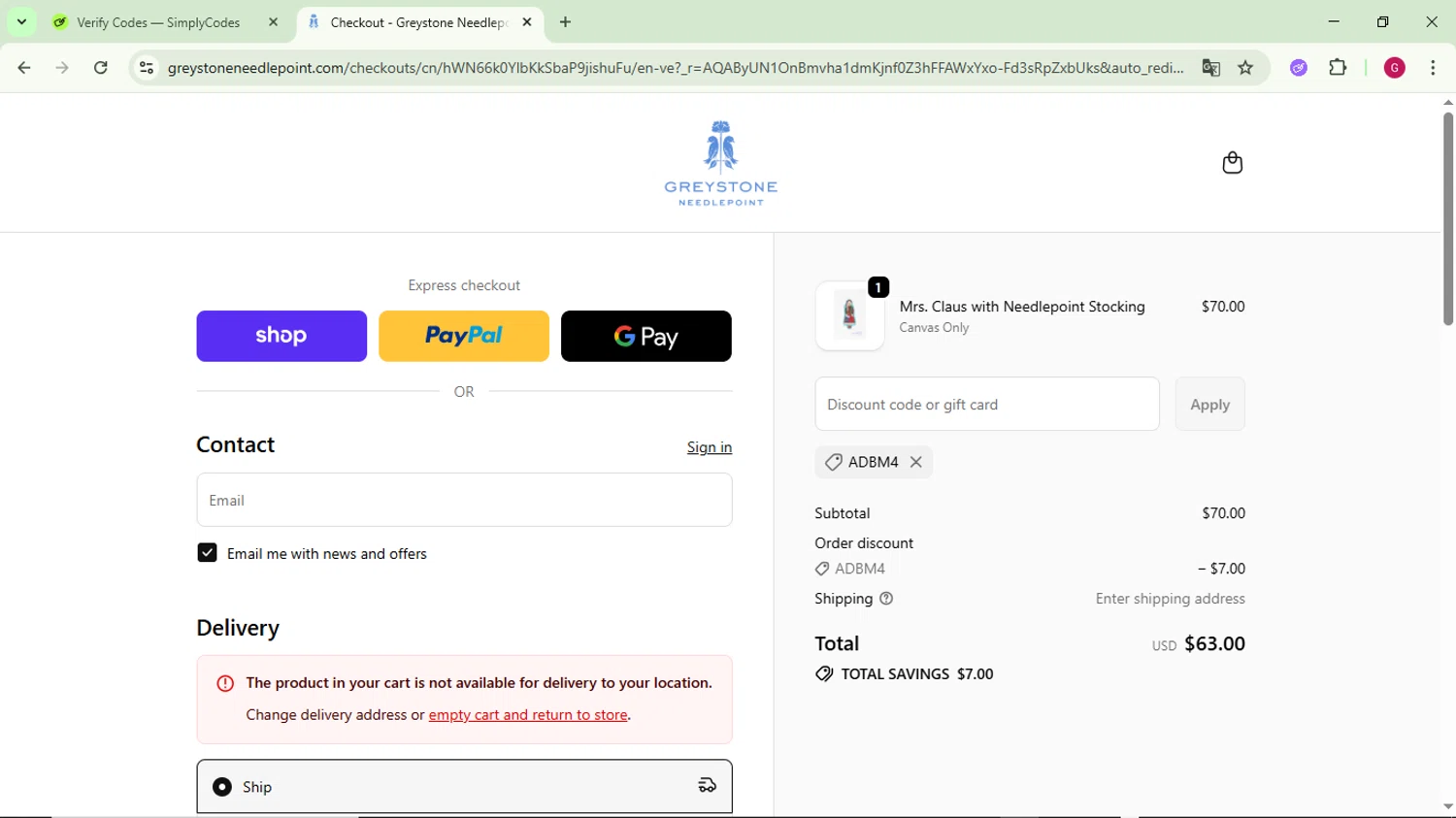Reload the checkout page
The height and width of the screenshot is (818, 1456).
coord(101,68)
